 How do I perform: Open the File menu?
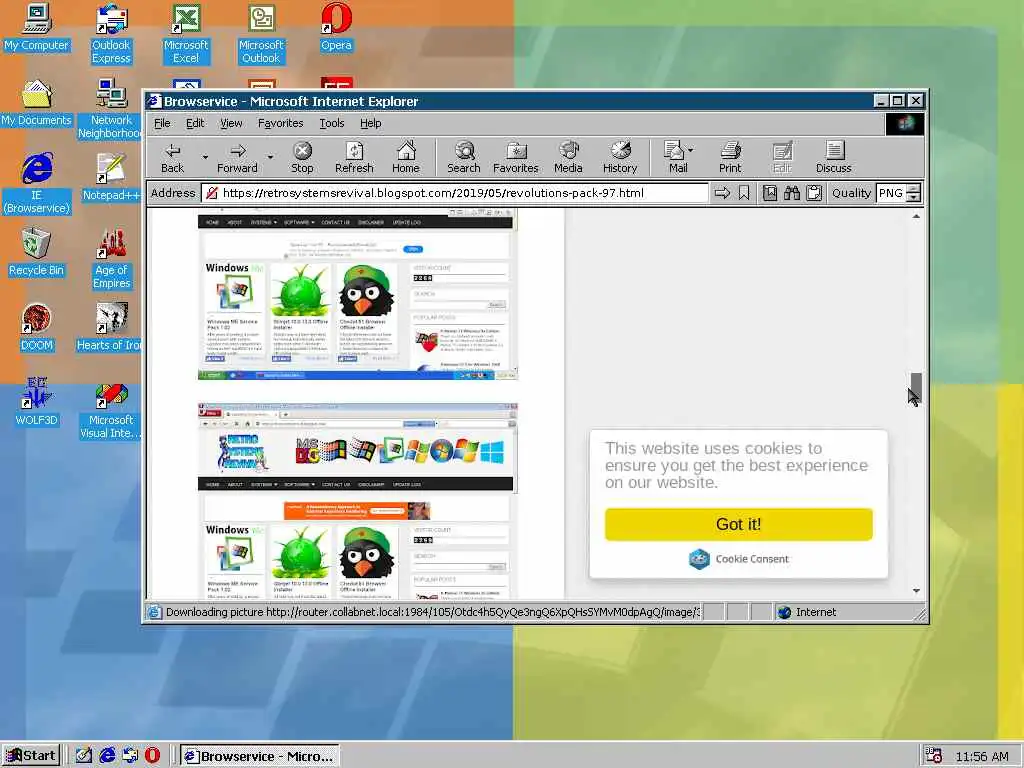[162, 123]
